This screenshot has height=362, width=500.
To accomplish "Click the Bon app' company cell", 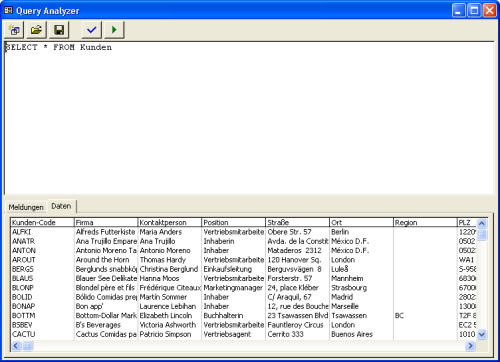I will pyautogui.click(x=106, y=306).
